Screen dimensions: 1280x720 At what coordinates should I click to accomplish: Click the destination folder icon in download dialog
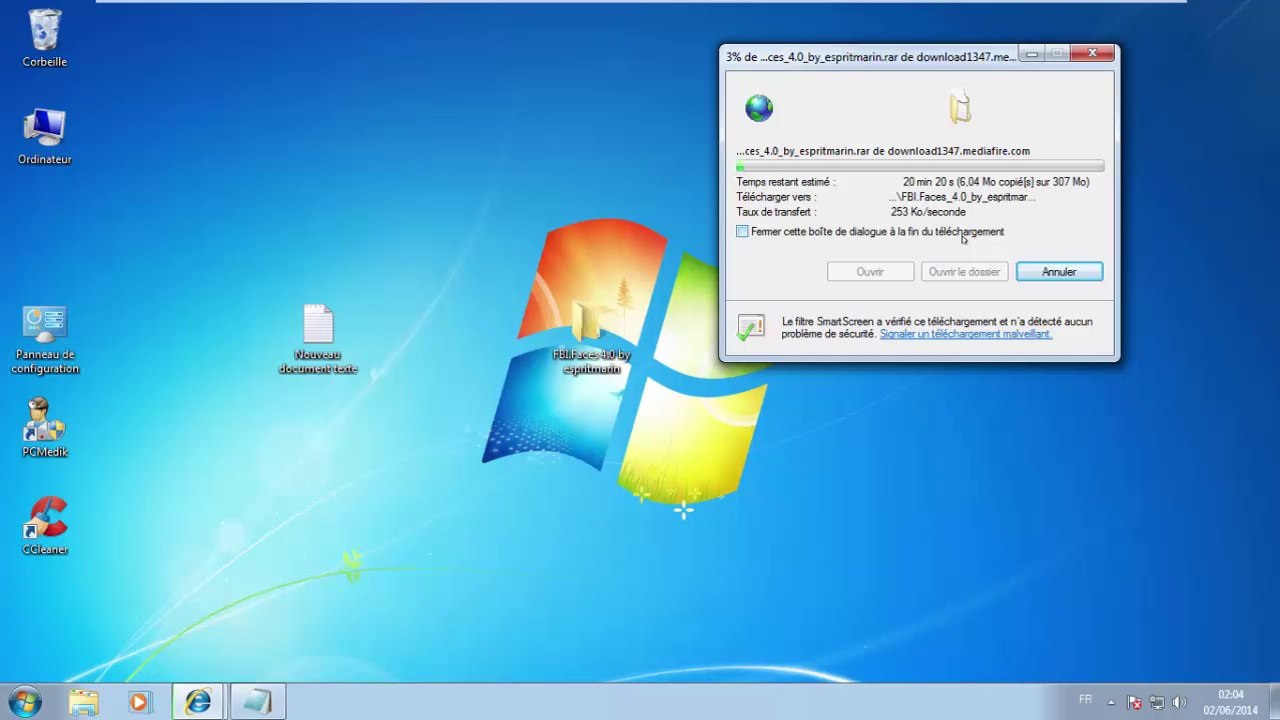(x=960, y=108)
